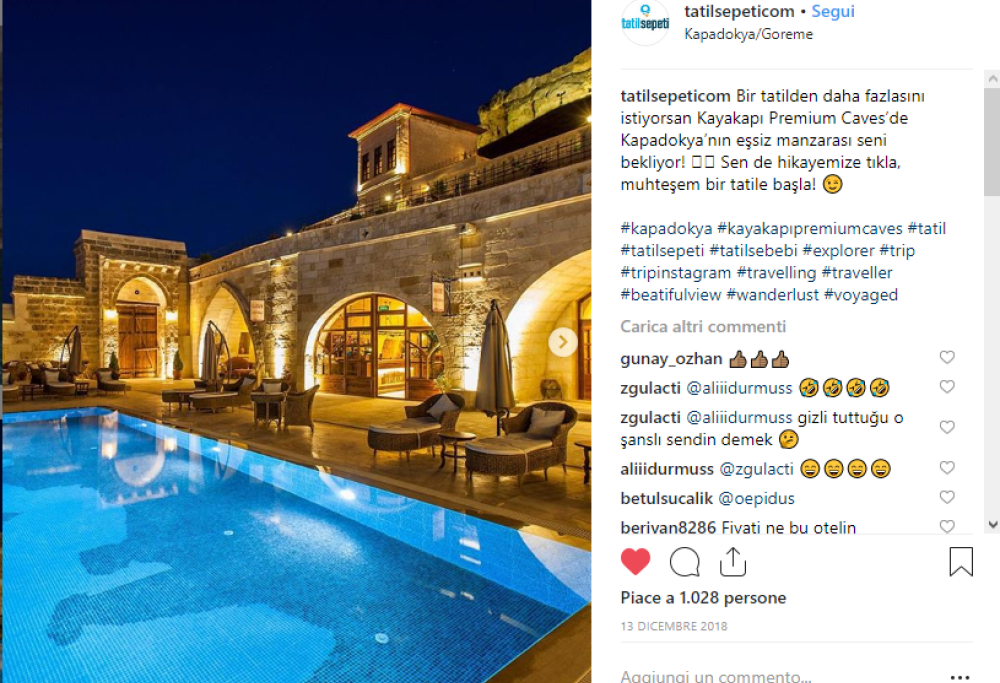View likes list Piace a 1.028 persone
The height and width of the screenshot is (683, 1000).
click(703, 598)
